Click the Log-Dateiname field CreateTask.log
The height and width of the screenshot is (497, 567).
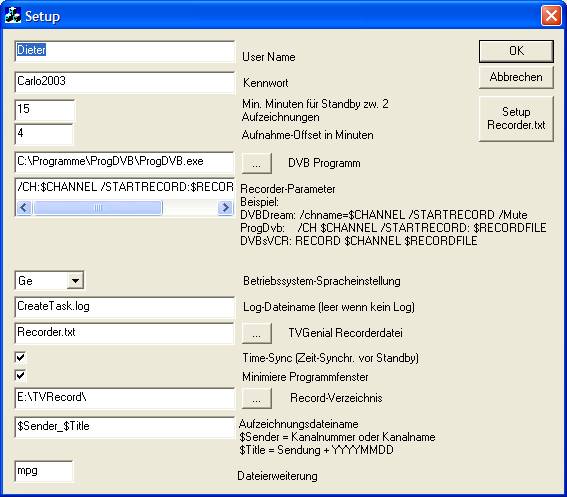point(125,307)
